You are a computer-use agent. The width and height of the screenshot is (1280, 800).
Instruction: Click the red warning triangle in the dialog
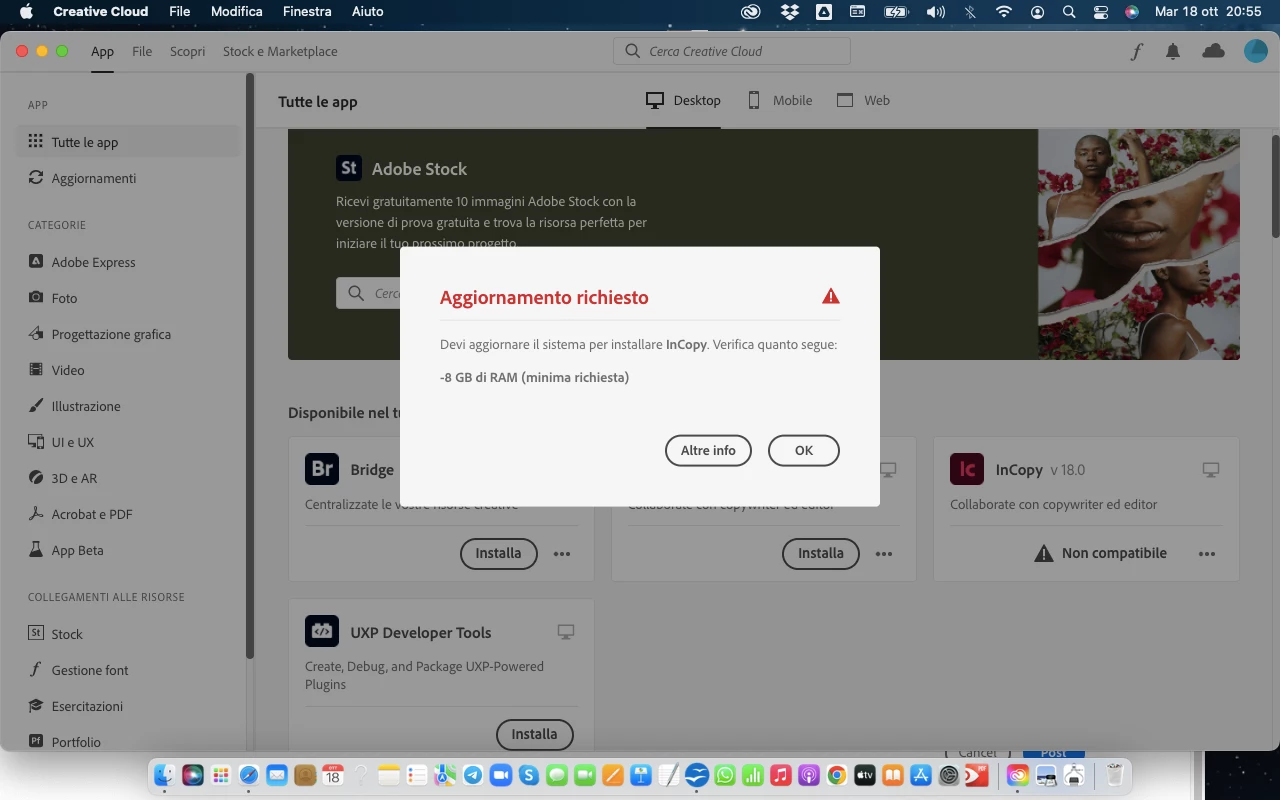click(831, 296)
